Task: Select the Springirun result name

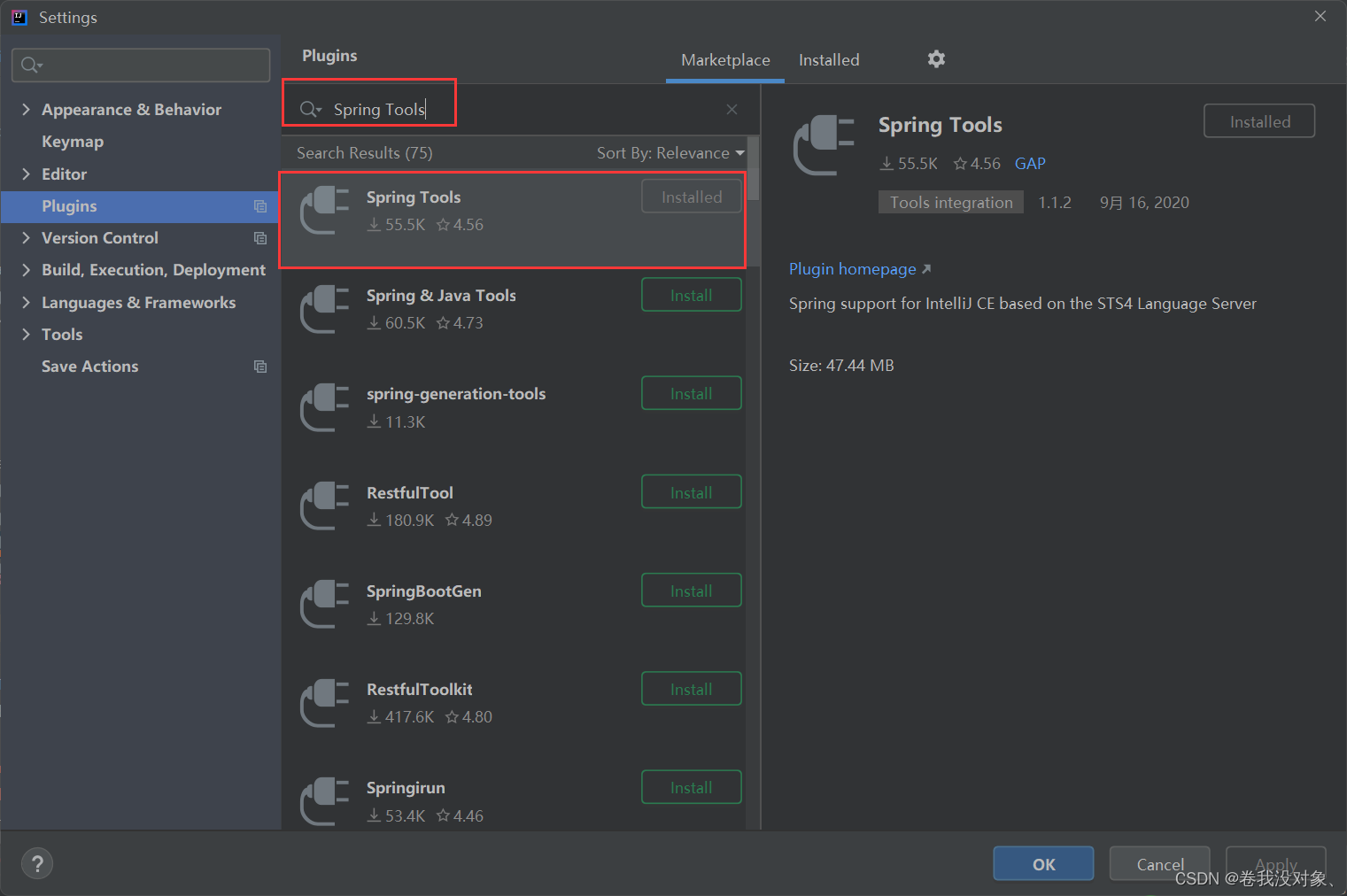Action: tap(406, 787)
